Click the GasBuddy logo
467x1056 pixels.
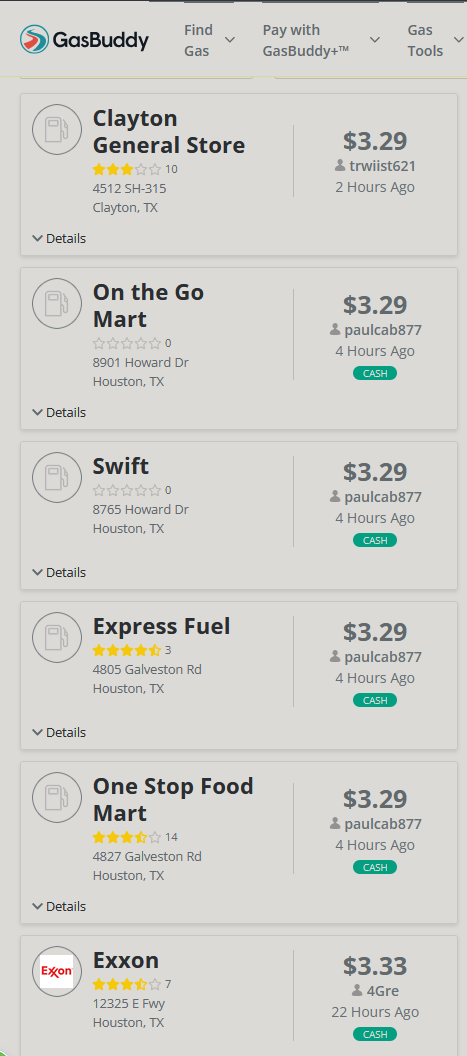(x=84, y=40)
